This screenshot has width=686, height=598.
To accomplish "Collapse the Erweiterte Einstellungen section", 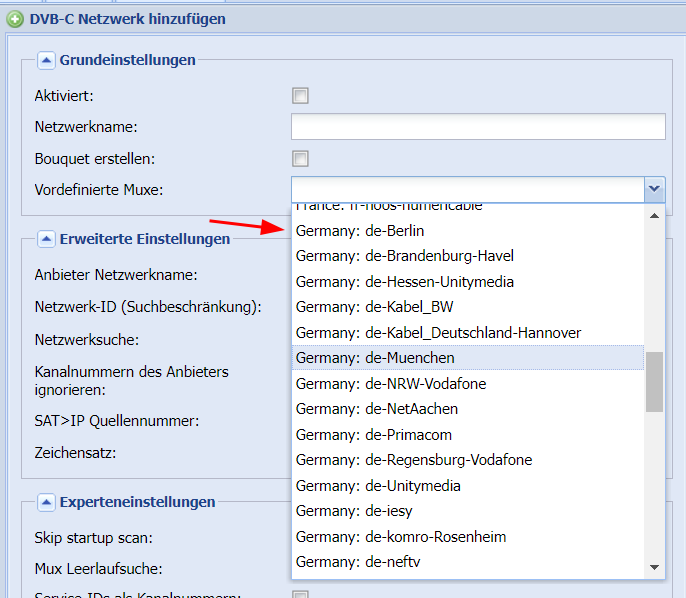I will [x=46, y=239].
